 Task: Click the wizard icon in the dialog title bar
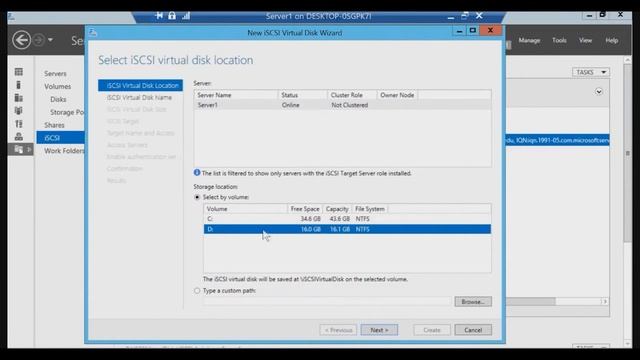coord(93,32)
